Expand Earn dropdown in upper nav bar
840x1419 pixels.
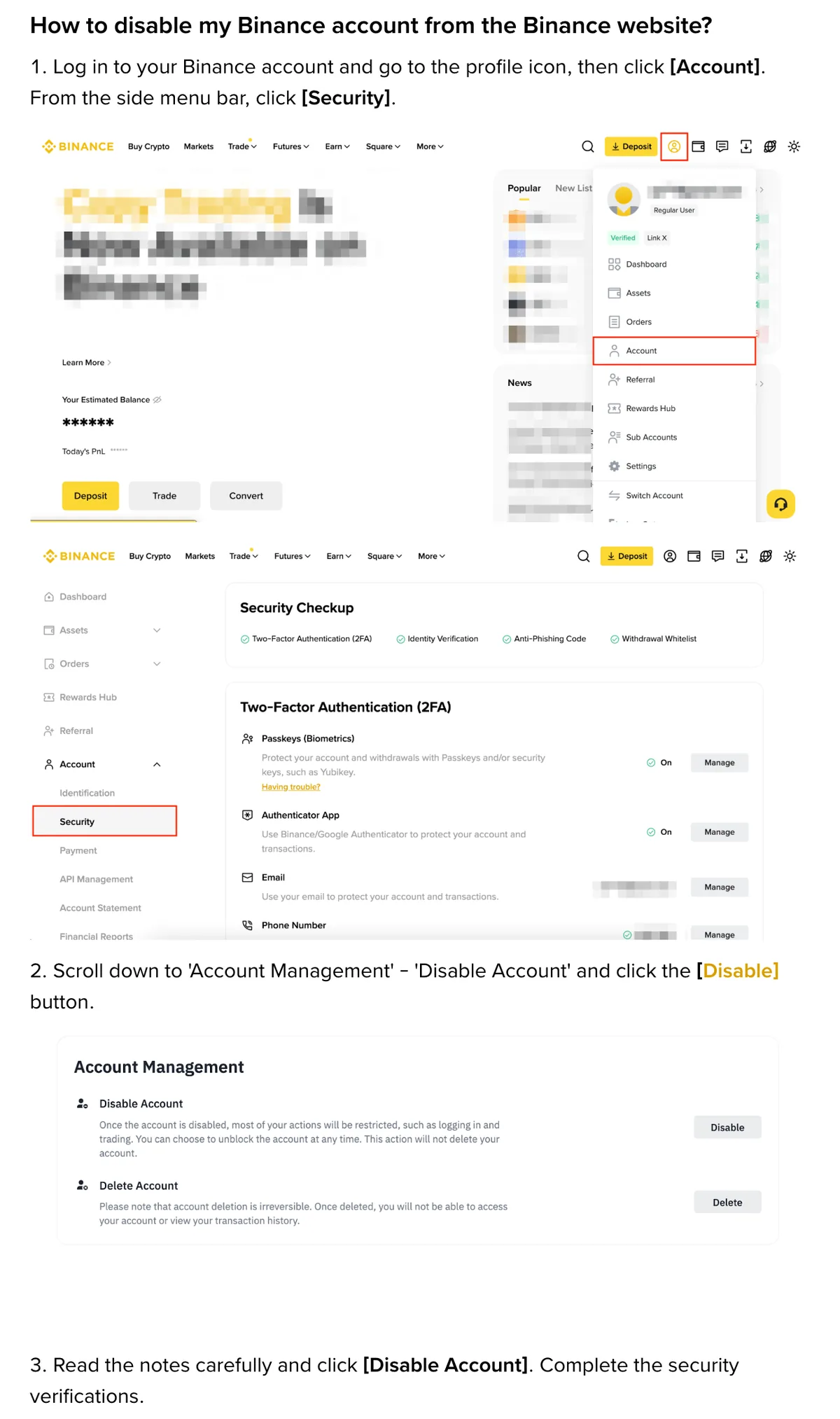(337, 146)
